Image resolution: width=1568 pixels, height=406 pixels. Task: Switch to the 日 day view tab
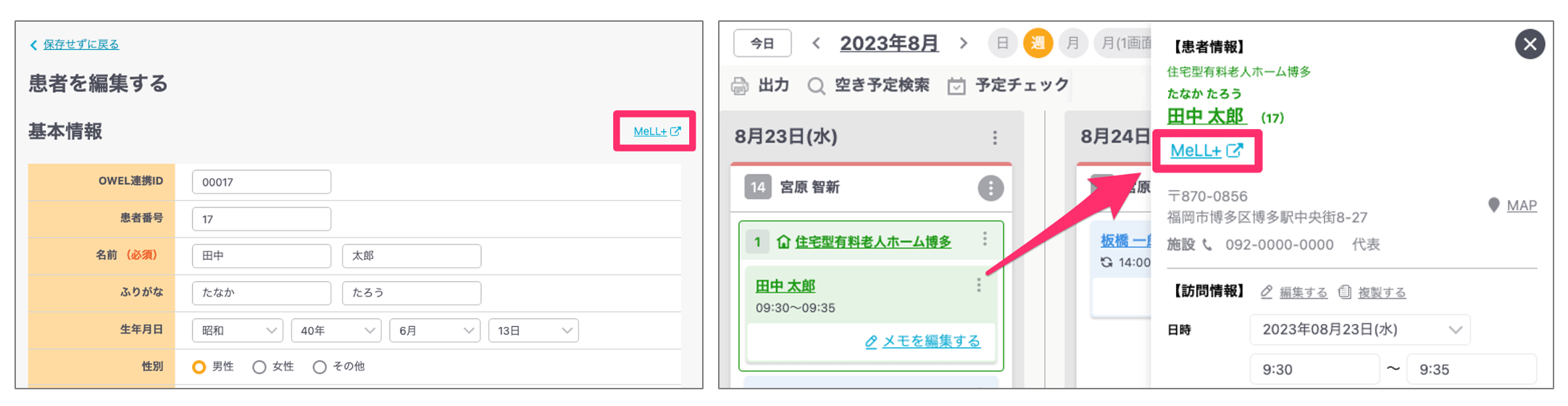1003,43
